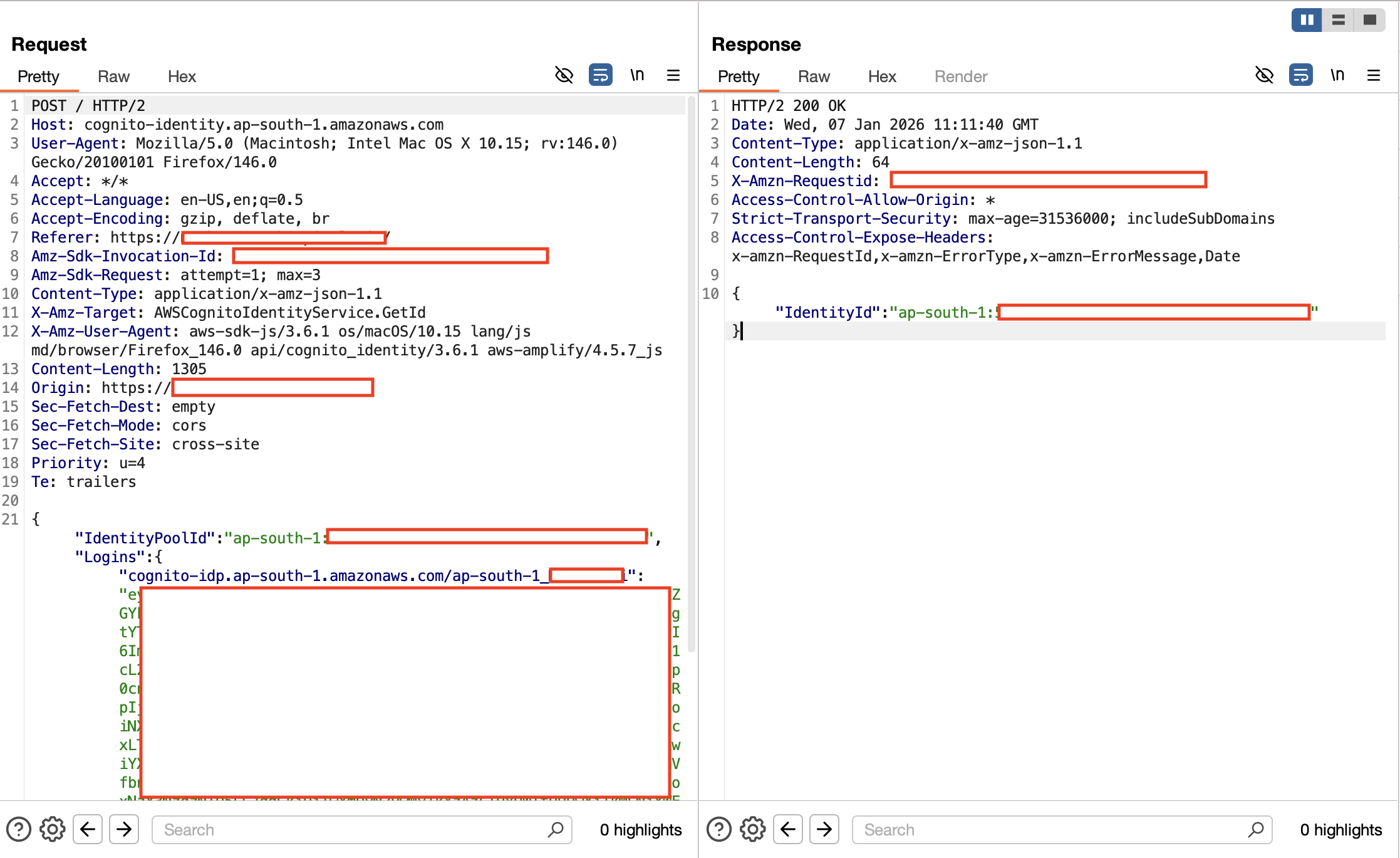Click "IdentityId" key in response body

[827, 312]
